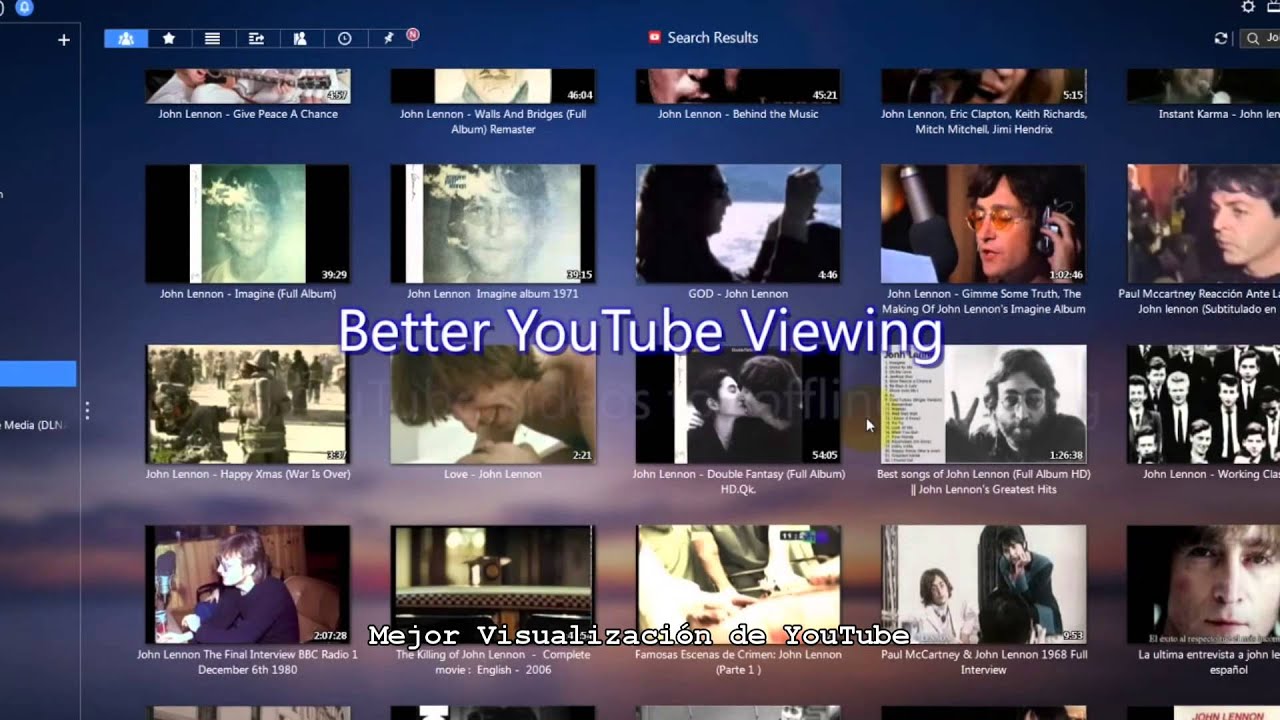Open McCartney & Lennon 1968 Interview thumbnail

983,585
